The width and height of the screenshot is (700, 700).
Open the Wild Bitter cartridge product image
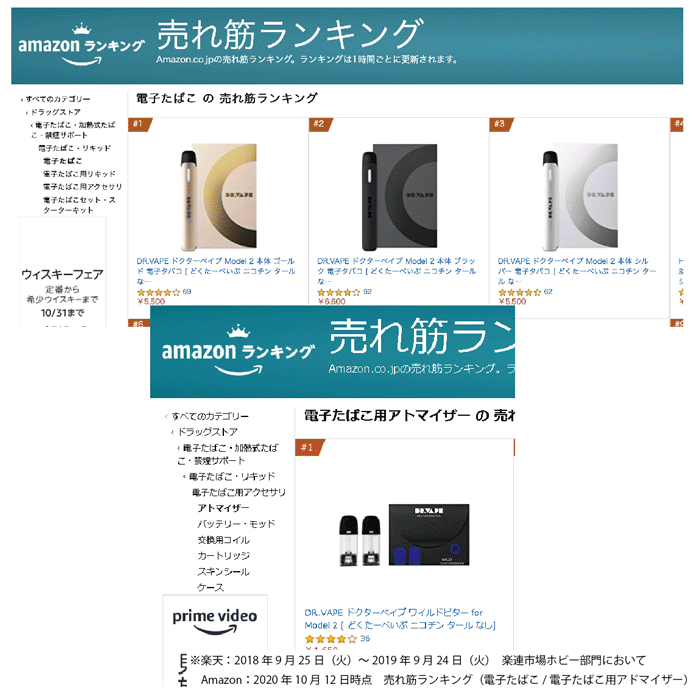(x=404, y=535)
